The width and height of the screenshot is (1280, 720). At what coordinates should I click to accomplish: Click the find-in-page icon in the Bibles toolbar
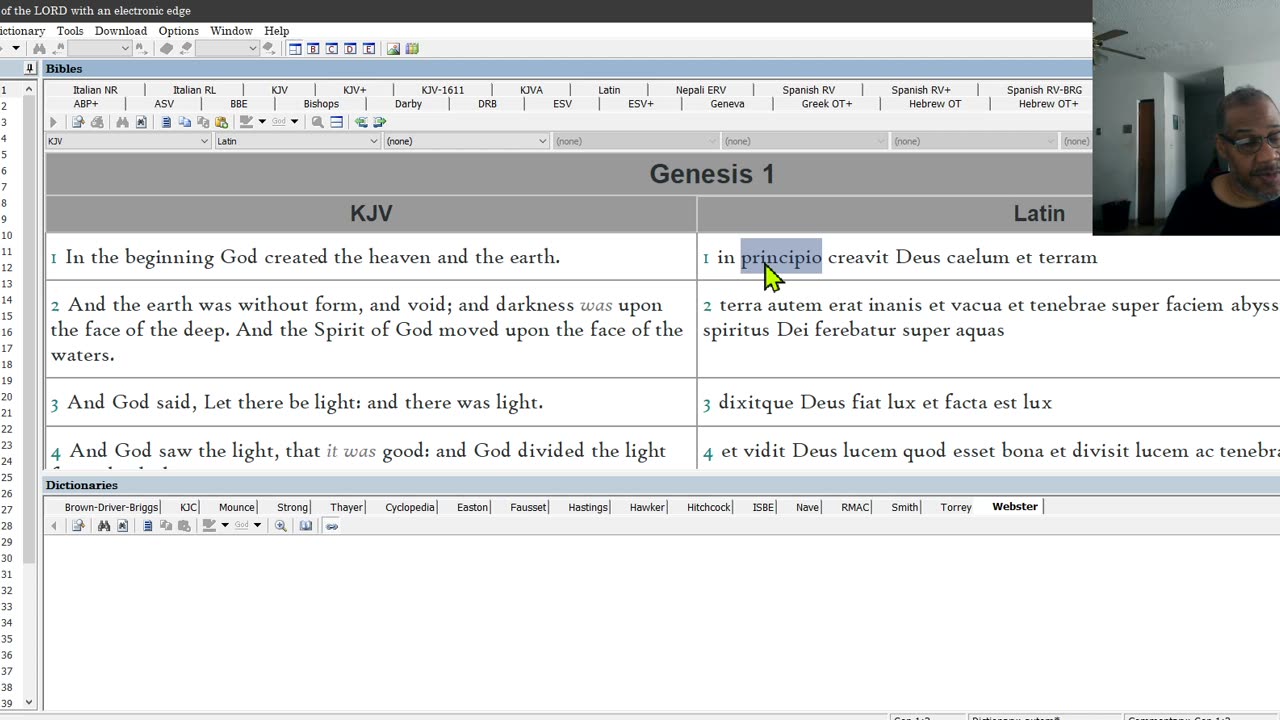tap(141, 122)
